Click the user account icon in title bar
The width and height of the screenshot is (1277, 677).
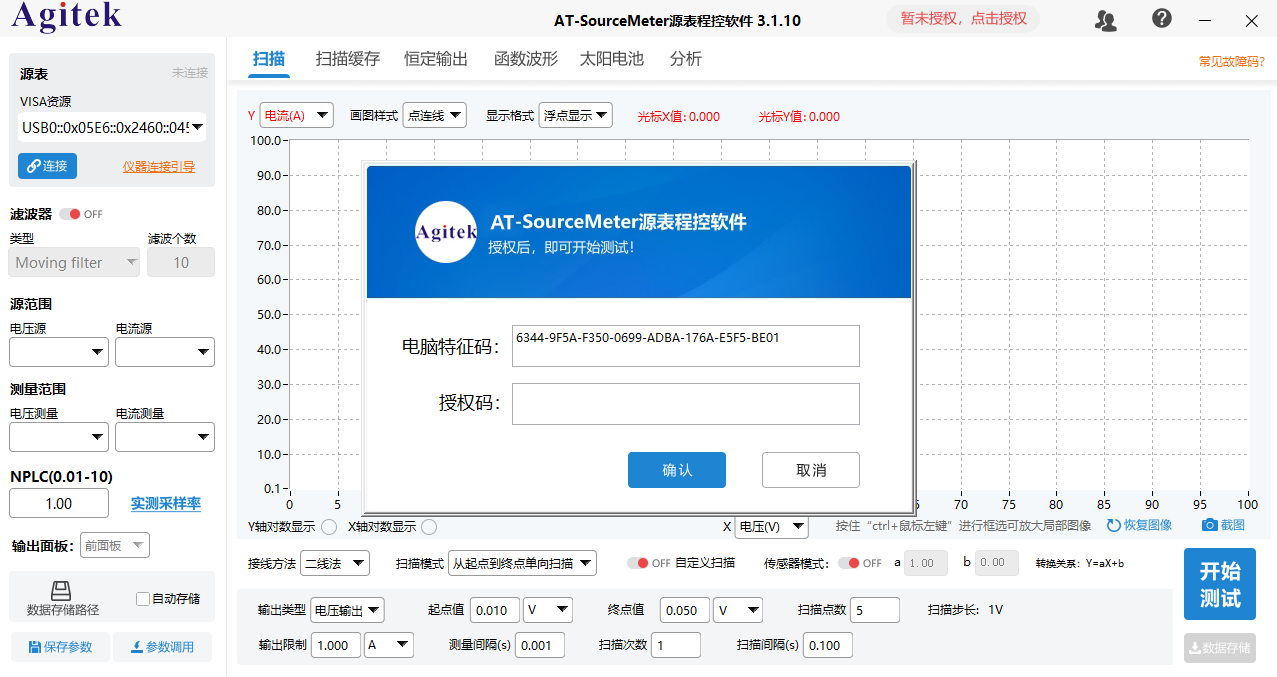pos(1105,20)
